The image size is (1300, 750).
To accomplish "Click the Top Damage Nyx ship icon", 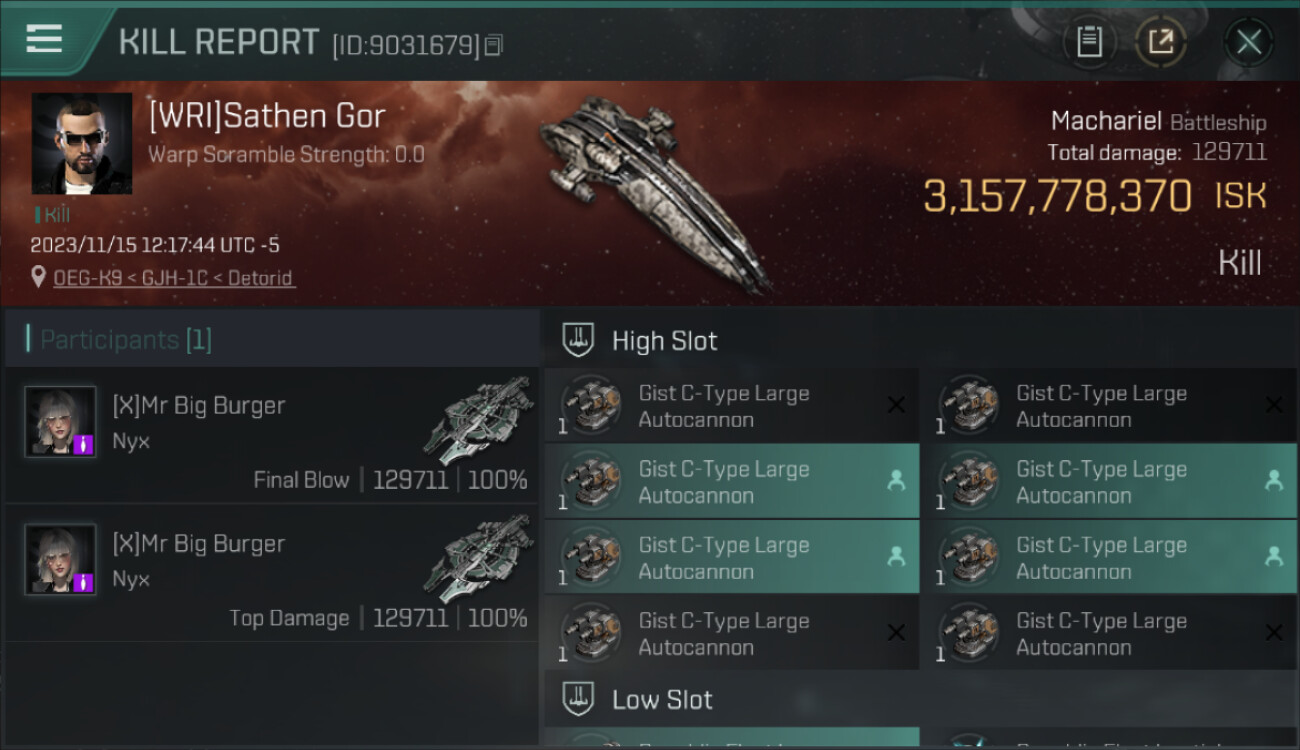I will (477, 558).
